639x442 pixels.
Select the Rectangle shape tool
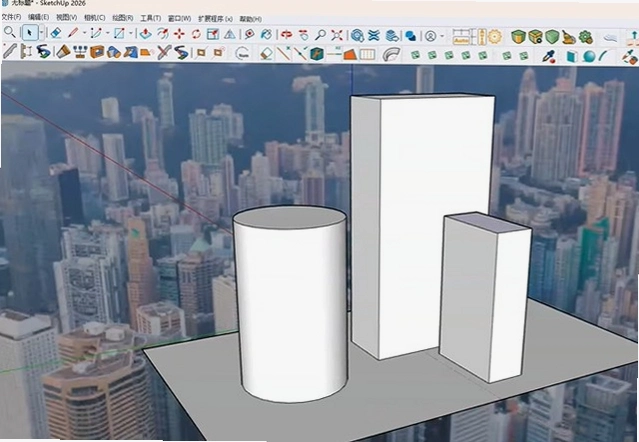[119, 33]
